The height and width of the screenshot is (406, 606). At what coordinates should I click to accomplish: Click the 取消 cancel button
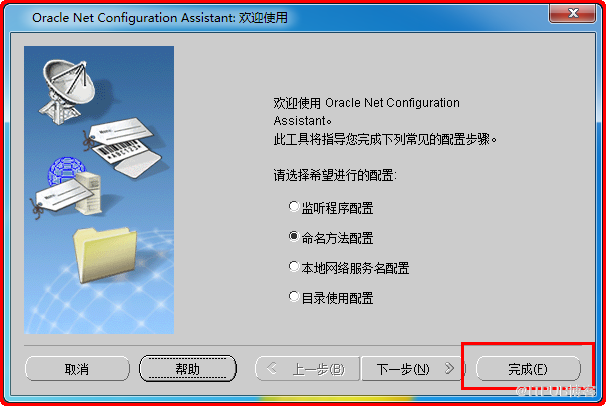77,369
